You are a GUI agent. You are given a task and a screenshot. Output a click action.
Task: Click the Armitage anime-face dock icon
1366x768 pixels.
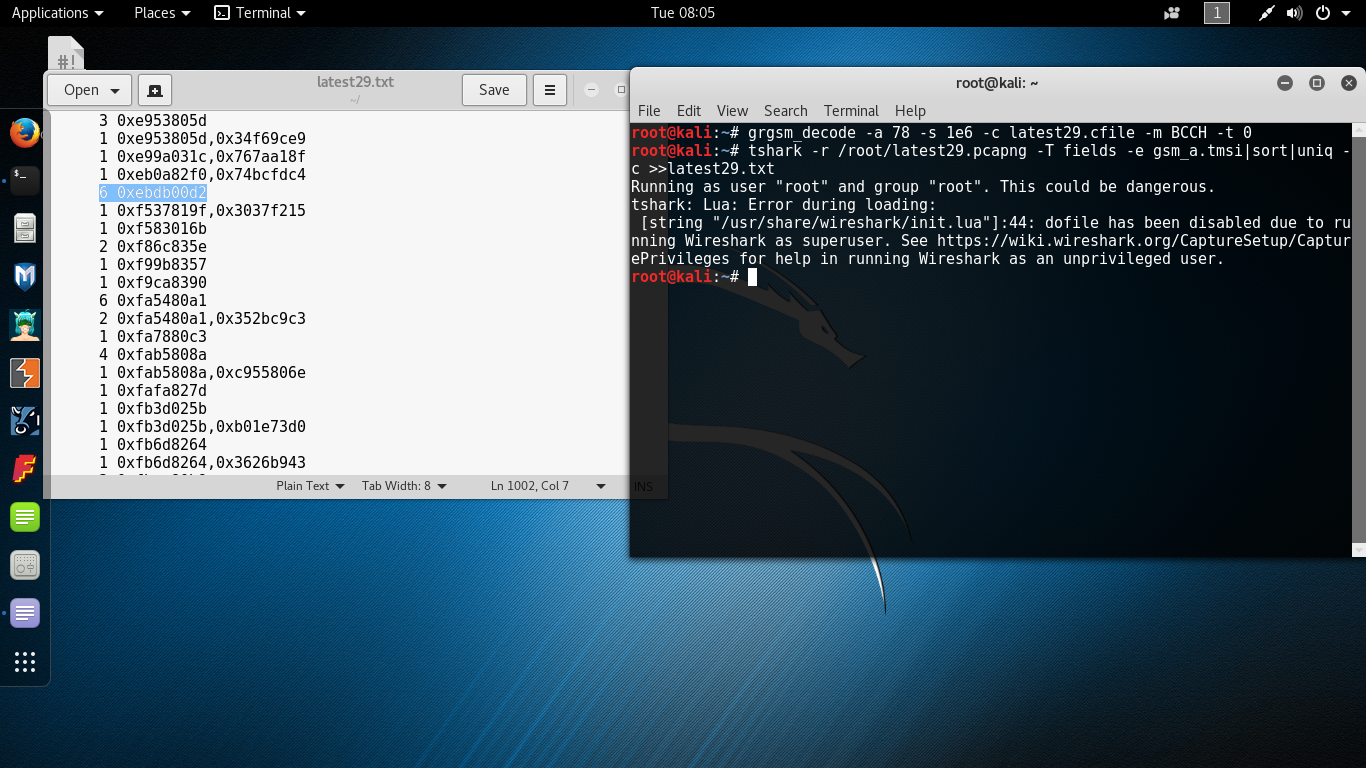click(x=25, y=324)
